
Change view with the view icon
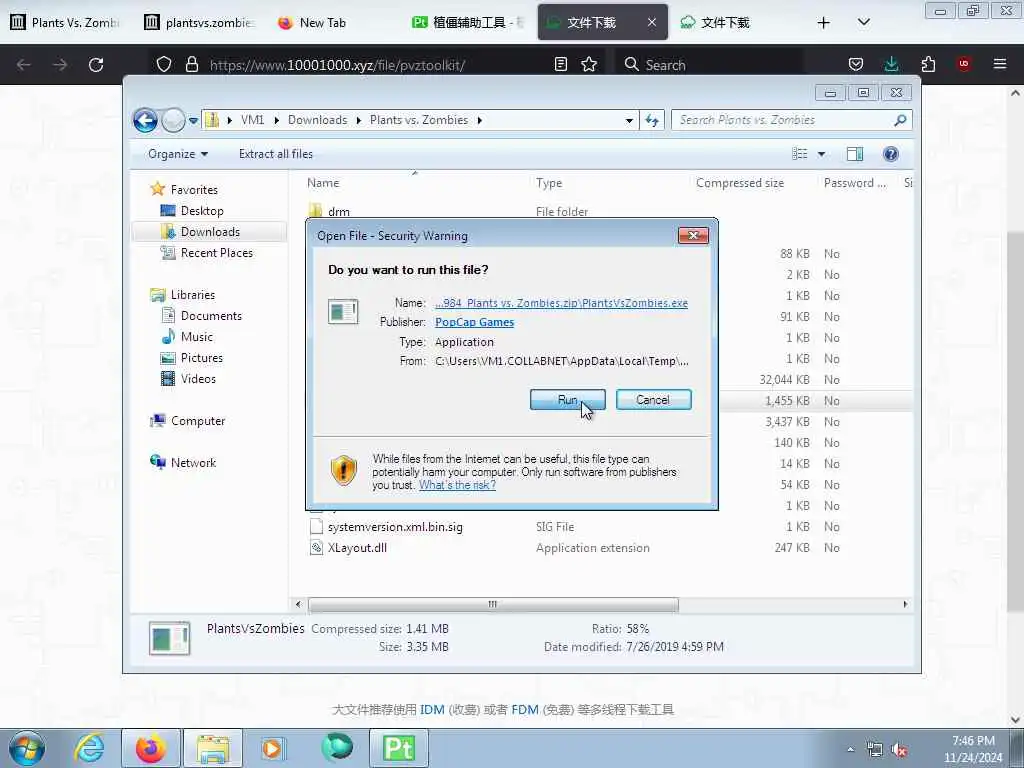point(800,154)
